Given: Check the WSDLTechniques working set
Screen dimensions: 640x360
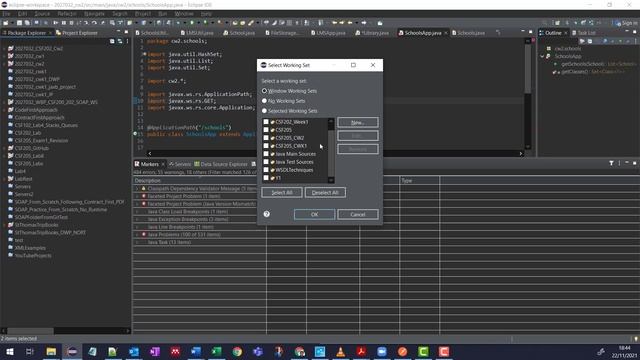Looking at the screenshot, I should point(266,170).
